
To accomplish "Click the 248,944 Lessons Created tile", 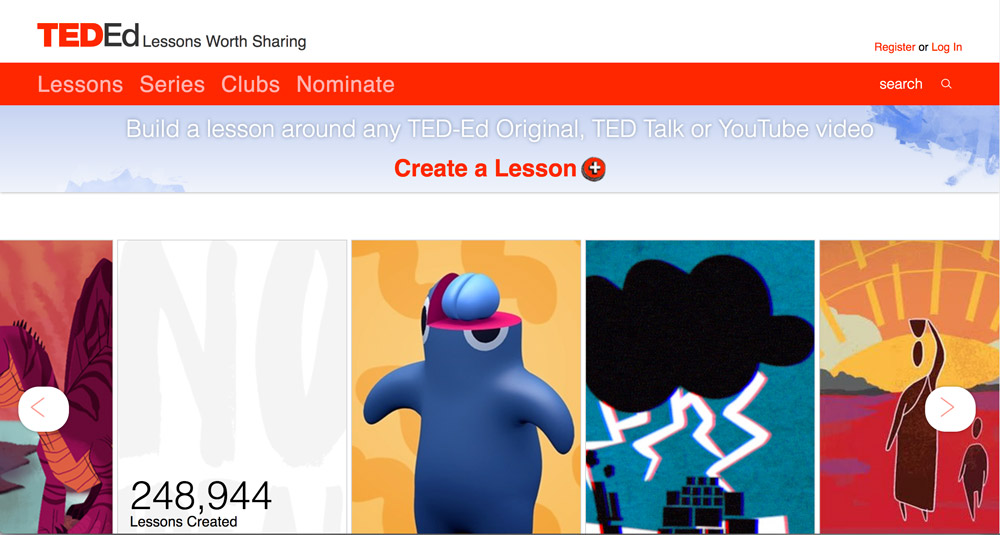I will pyautogui.click(x=232, y=387).
